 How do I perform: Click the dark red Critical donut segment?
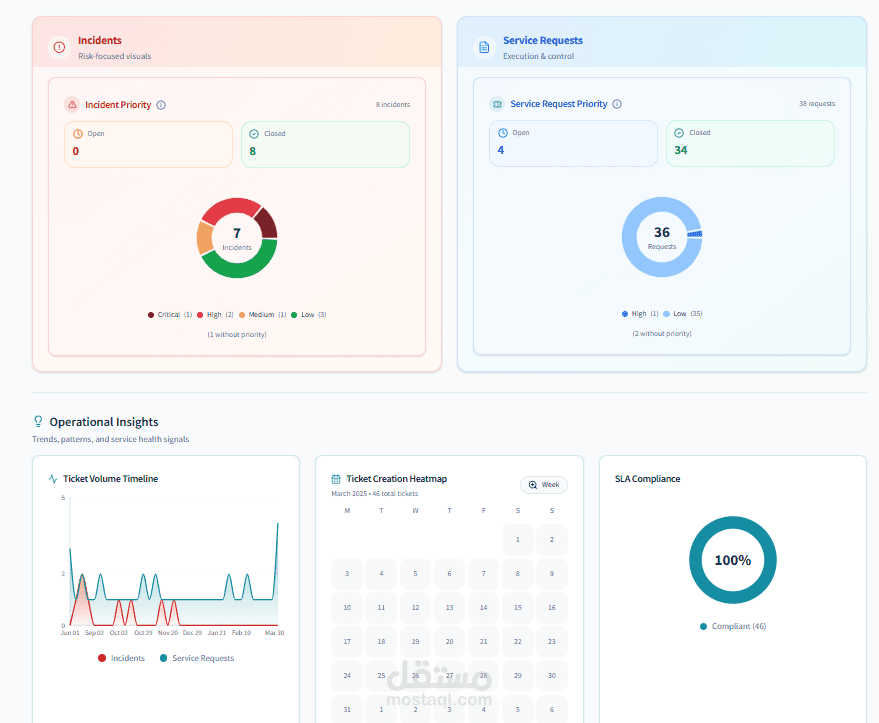click(x=267, y=223)
